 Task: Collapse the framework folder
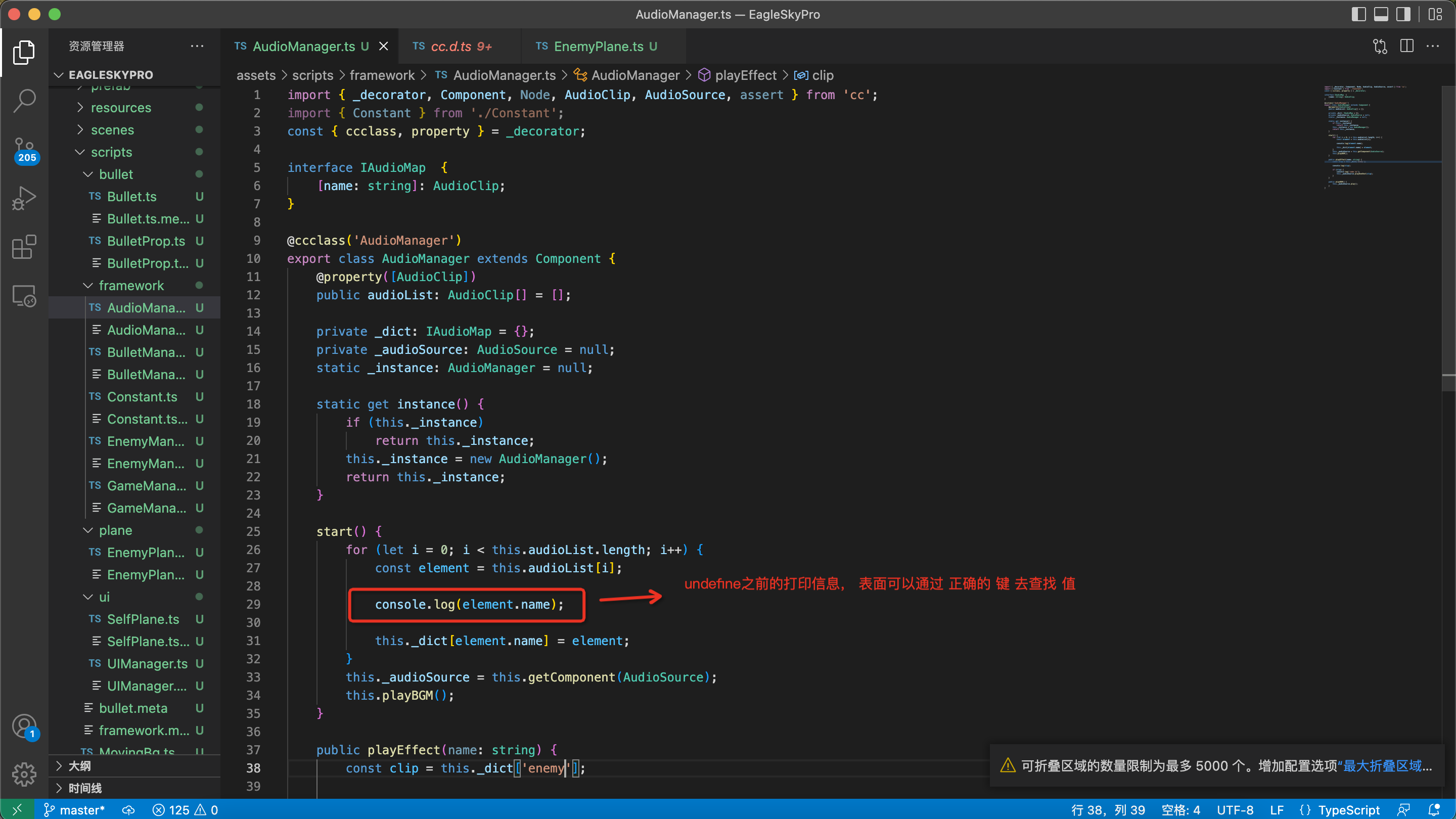click(130, 286)
